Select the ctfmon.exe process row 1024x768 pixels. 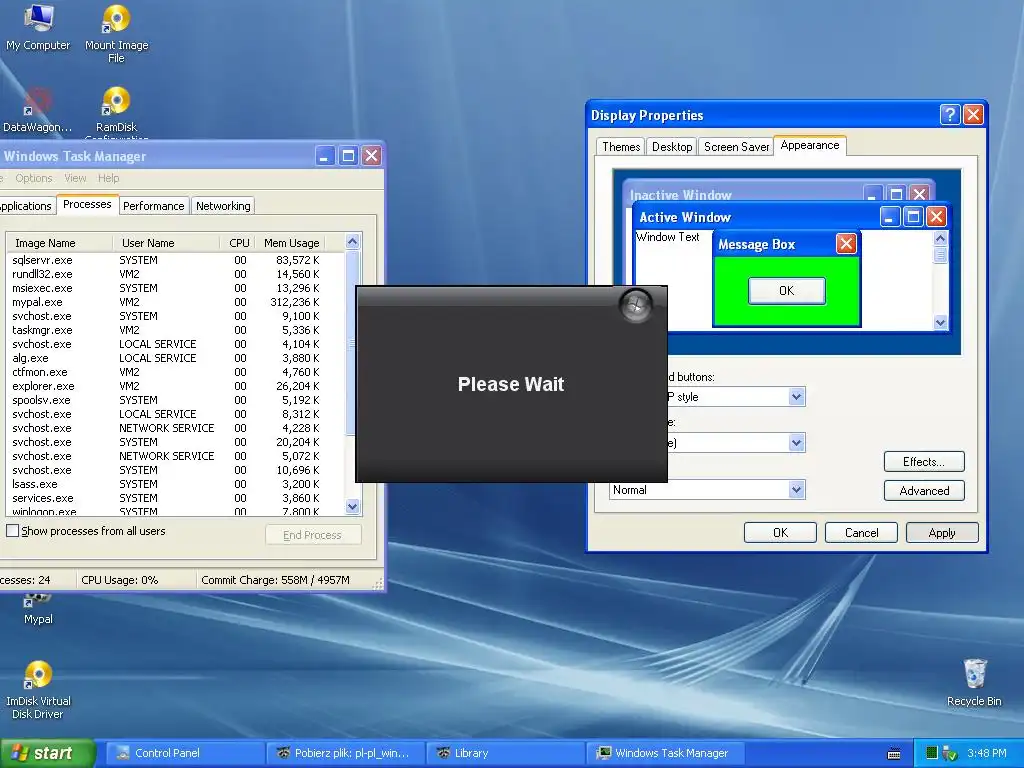pos(175,372)
